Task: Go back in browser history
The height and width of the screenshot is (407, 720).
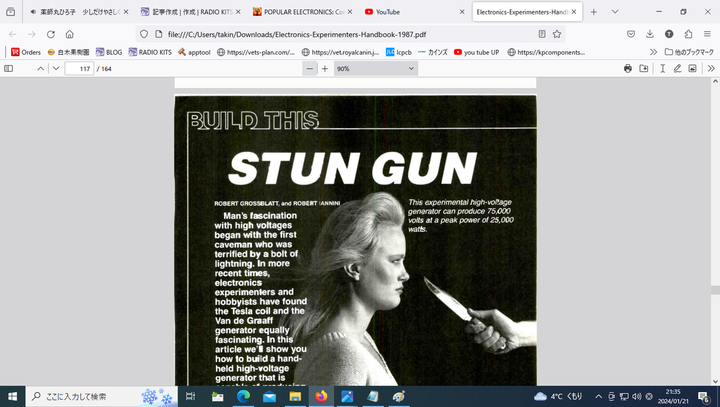Action: point(13,34)
